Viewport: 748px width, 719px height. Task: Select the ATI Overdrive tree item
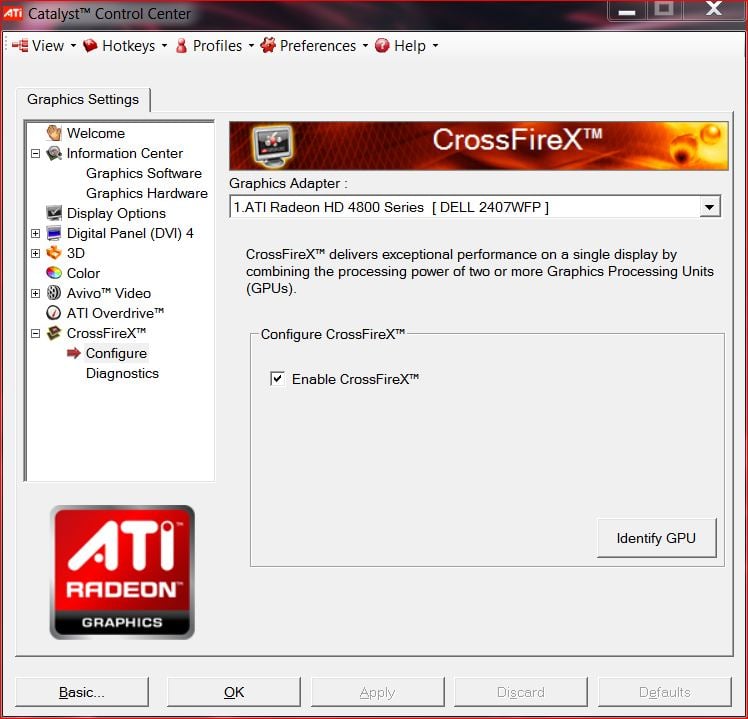point(115,313)
